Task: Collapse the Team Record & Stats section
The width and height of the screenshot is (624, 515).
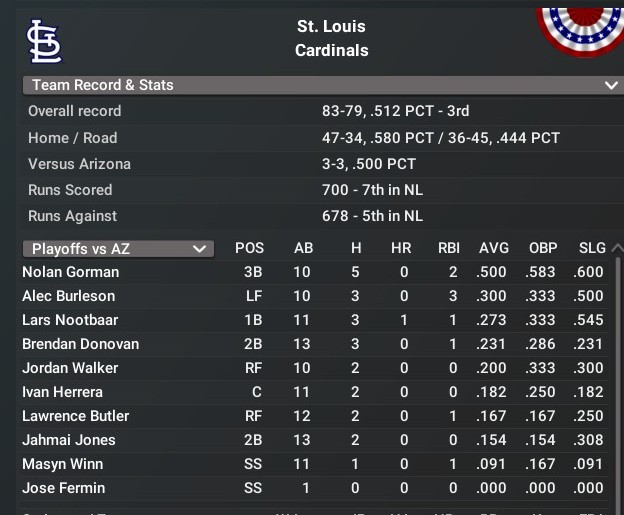Action: pos(611,86)
